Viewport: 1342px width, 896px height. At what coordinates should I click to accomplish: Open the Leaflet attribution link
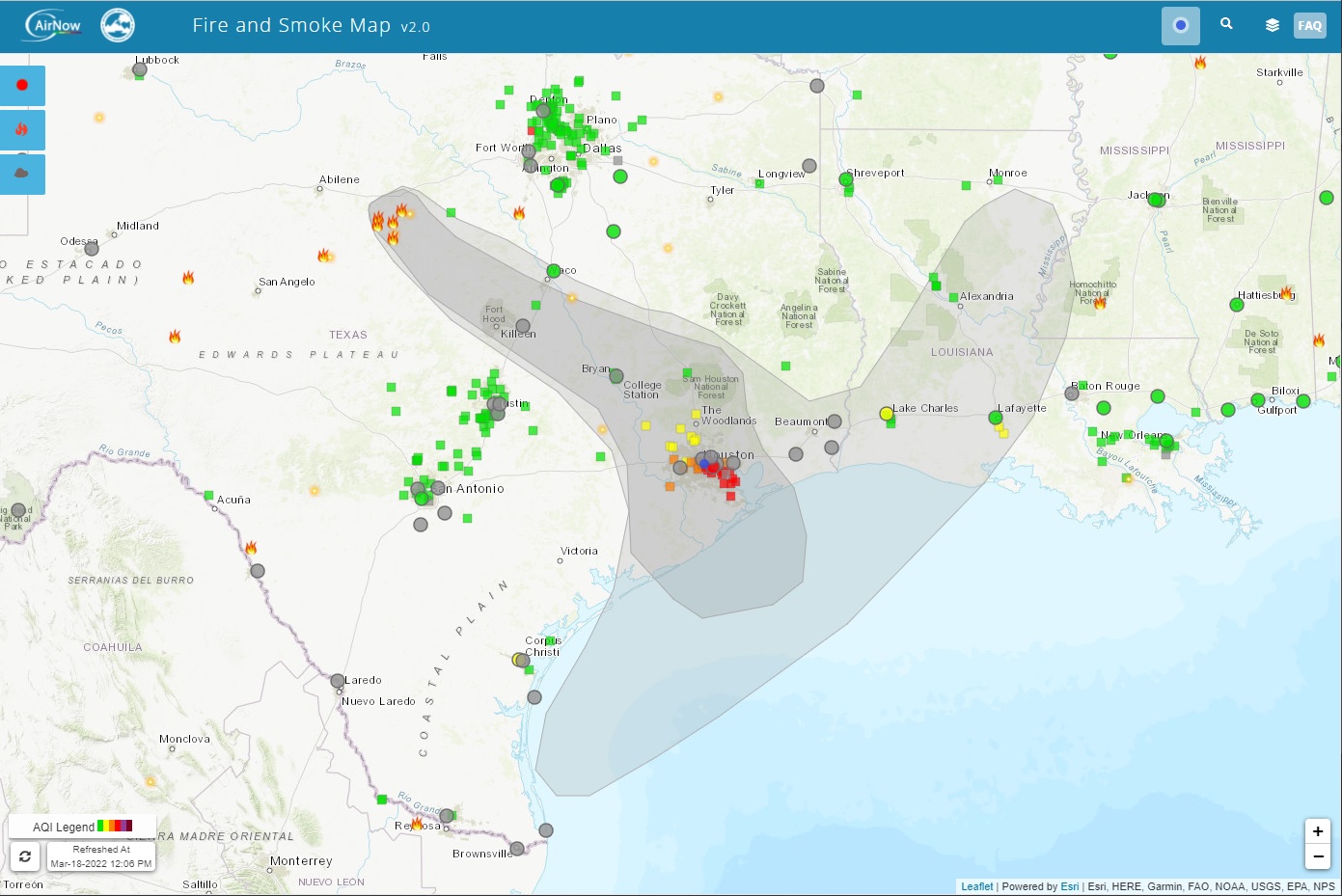[x=976, y=886]
